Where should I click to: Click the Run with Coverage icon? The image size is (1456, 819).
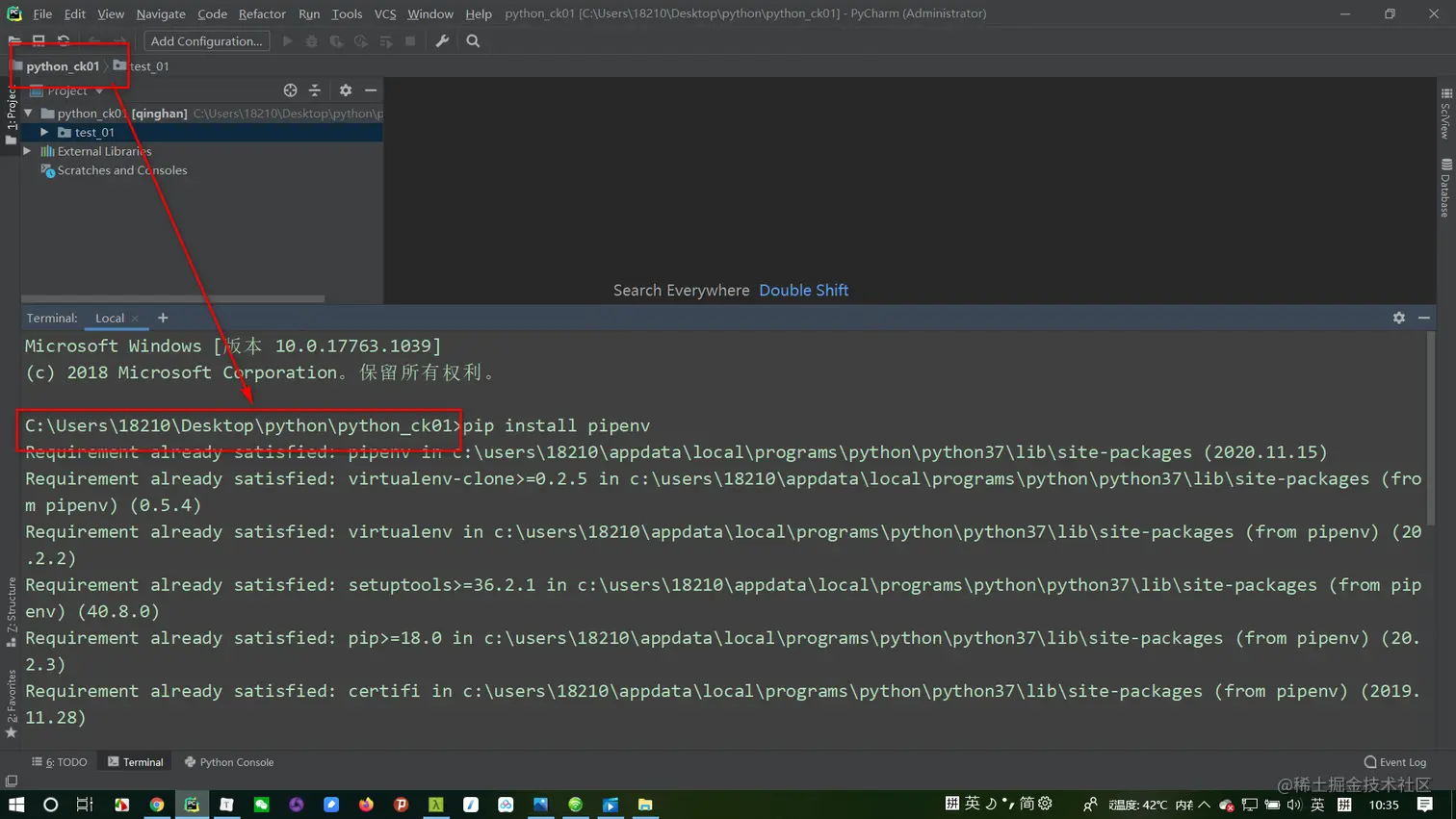[x=336, y=41]
